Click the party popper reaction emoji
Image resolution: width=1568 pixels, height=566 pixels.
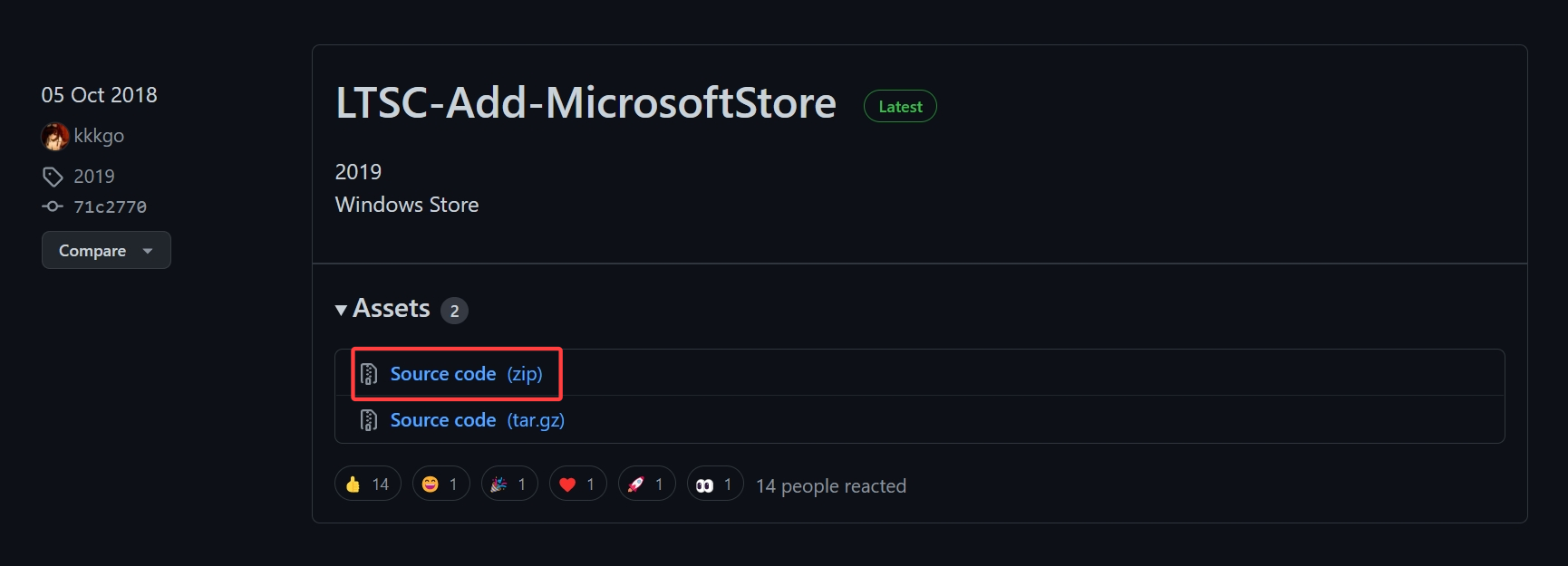tap(500, 483)
